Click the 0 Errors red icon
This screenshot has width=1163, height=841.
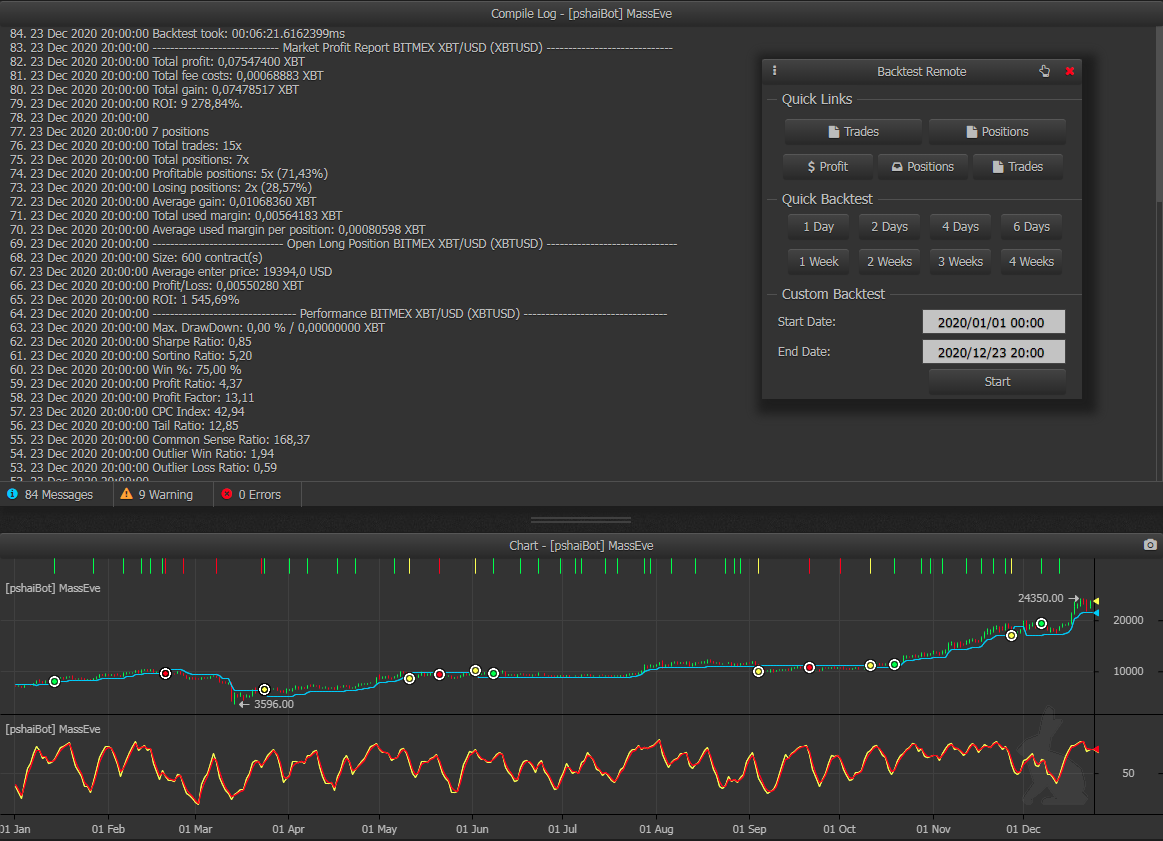(x=227, y=494)
